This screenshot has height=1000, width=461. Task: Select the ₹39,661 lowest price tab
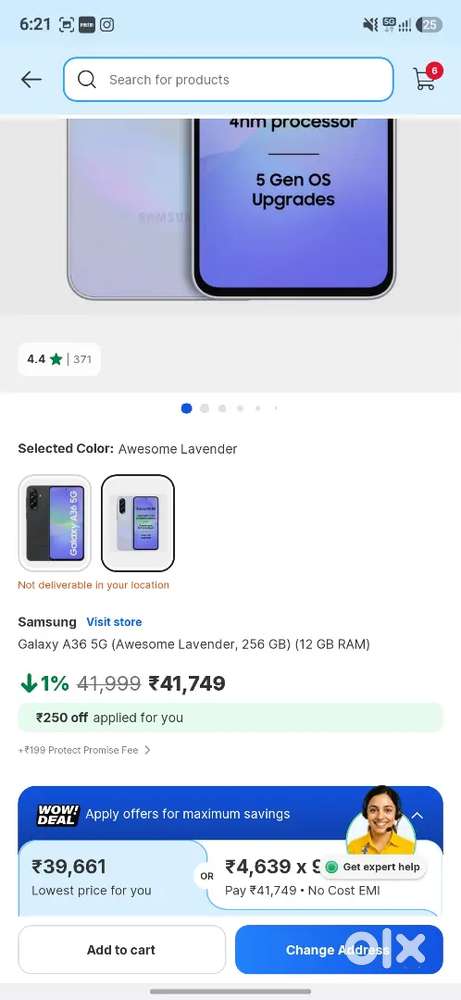point(112,878)
